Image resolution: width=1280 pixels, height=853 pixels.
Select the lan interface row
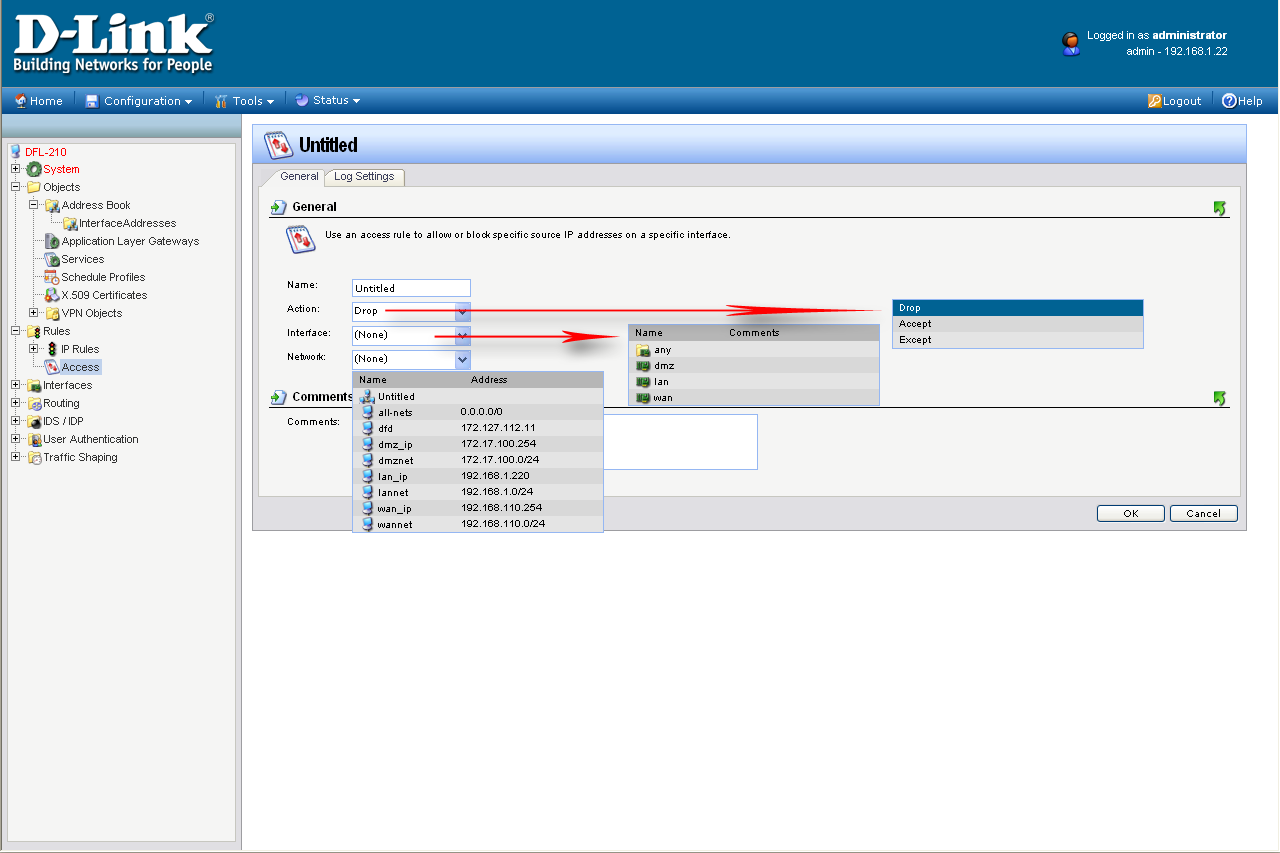click(x=754, y=382)
